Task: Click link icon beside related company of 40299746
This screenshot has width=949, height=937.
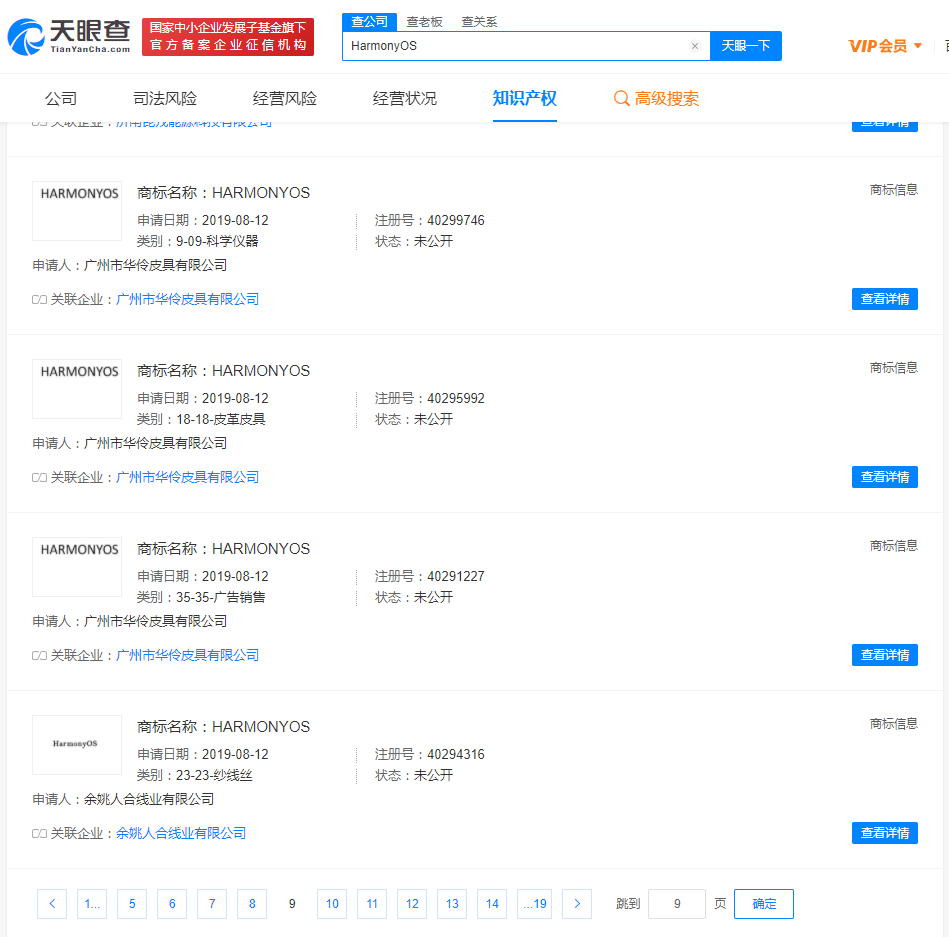Action: 39,300
